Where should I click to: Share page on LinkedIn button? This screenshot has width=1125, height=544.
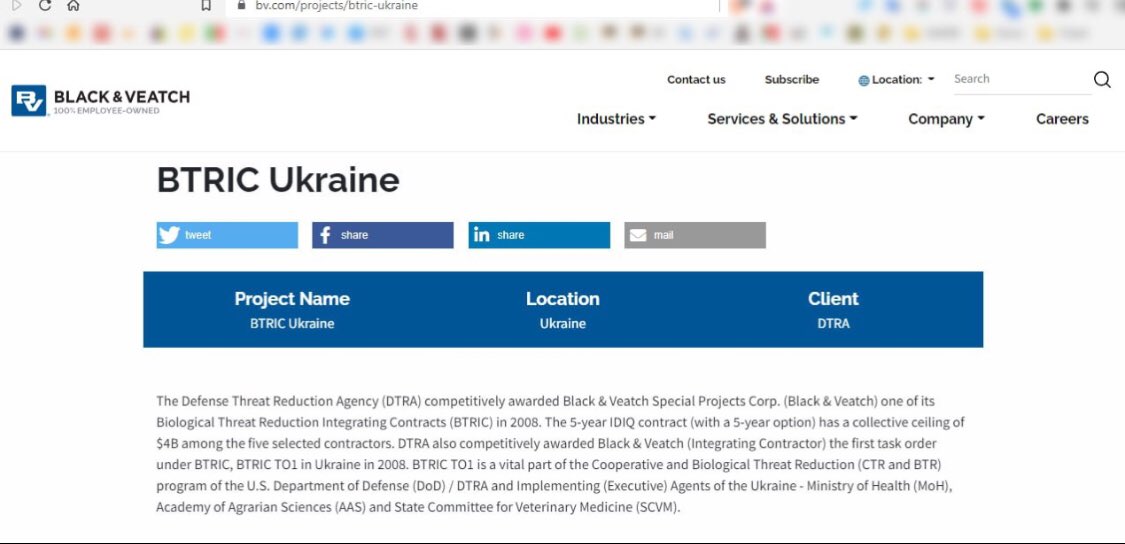click(539, 235)
